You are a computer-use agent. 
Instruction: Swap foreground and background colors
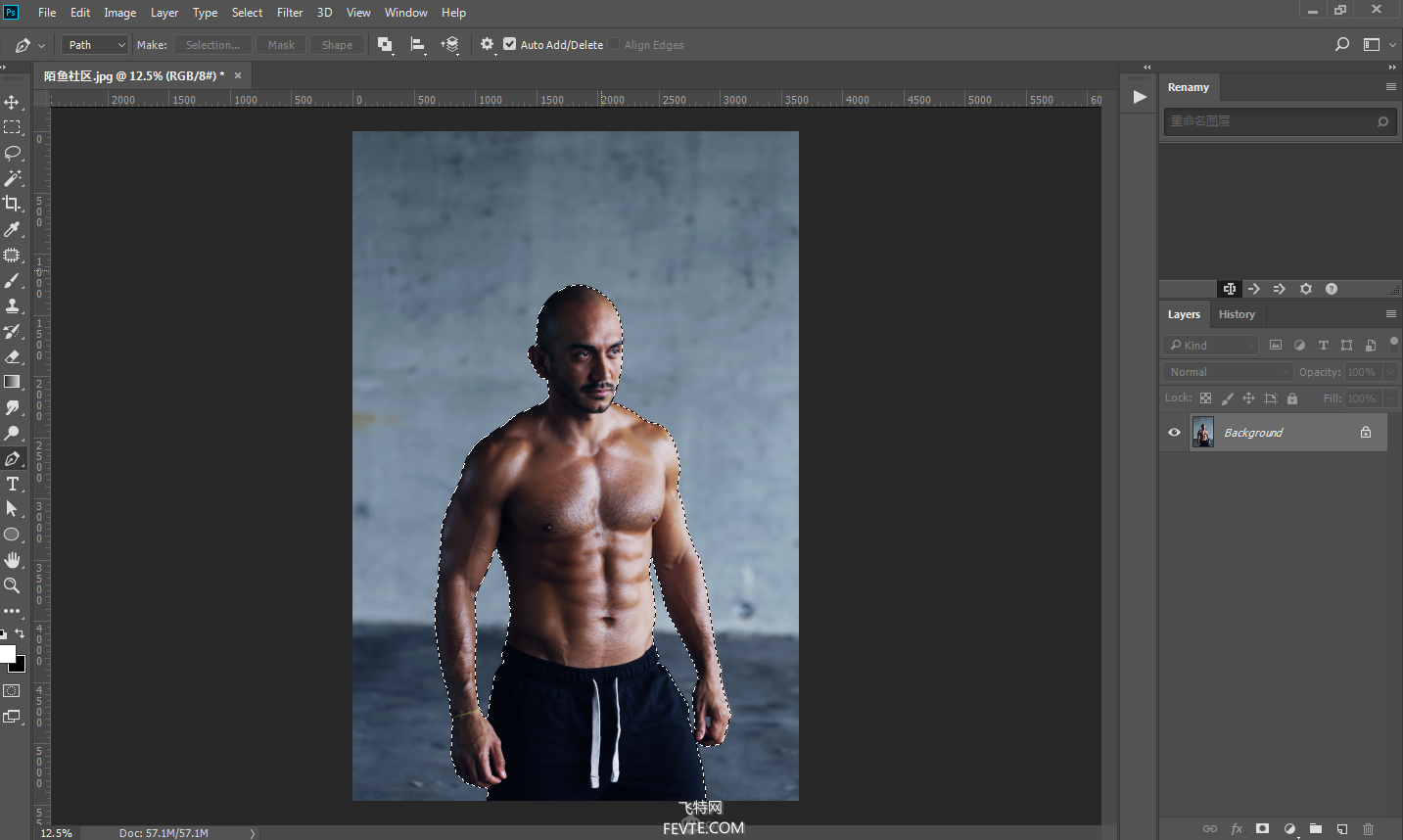(20, 633)
